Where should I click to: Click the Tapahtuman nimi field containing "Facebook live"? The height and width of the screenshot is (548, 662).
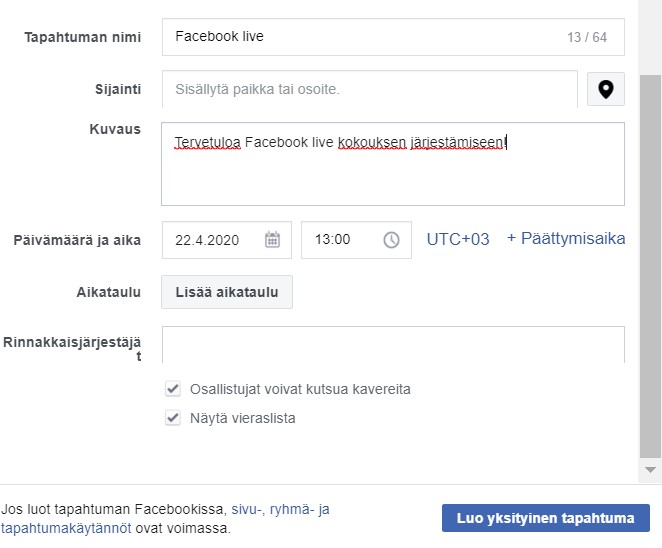click(x=360, y=37)
